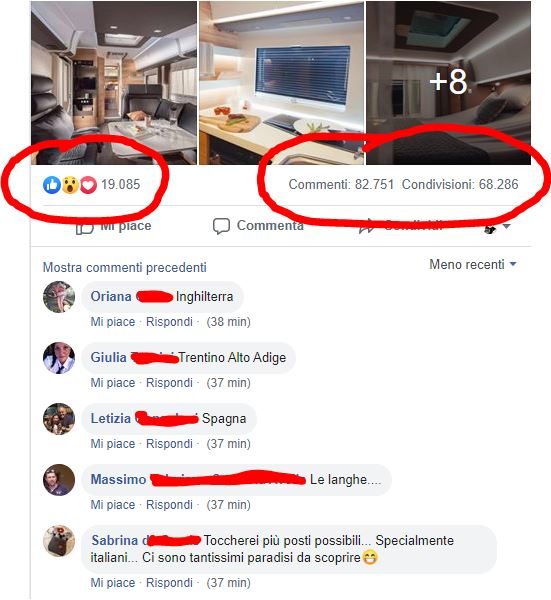Click the blue thumbs-up reaction icon
Image resolution: width=551 pixels, height=600 pixels.
[52, 185]
